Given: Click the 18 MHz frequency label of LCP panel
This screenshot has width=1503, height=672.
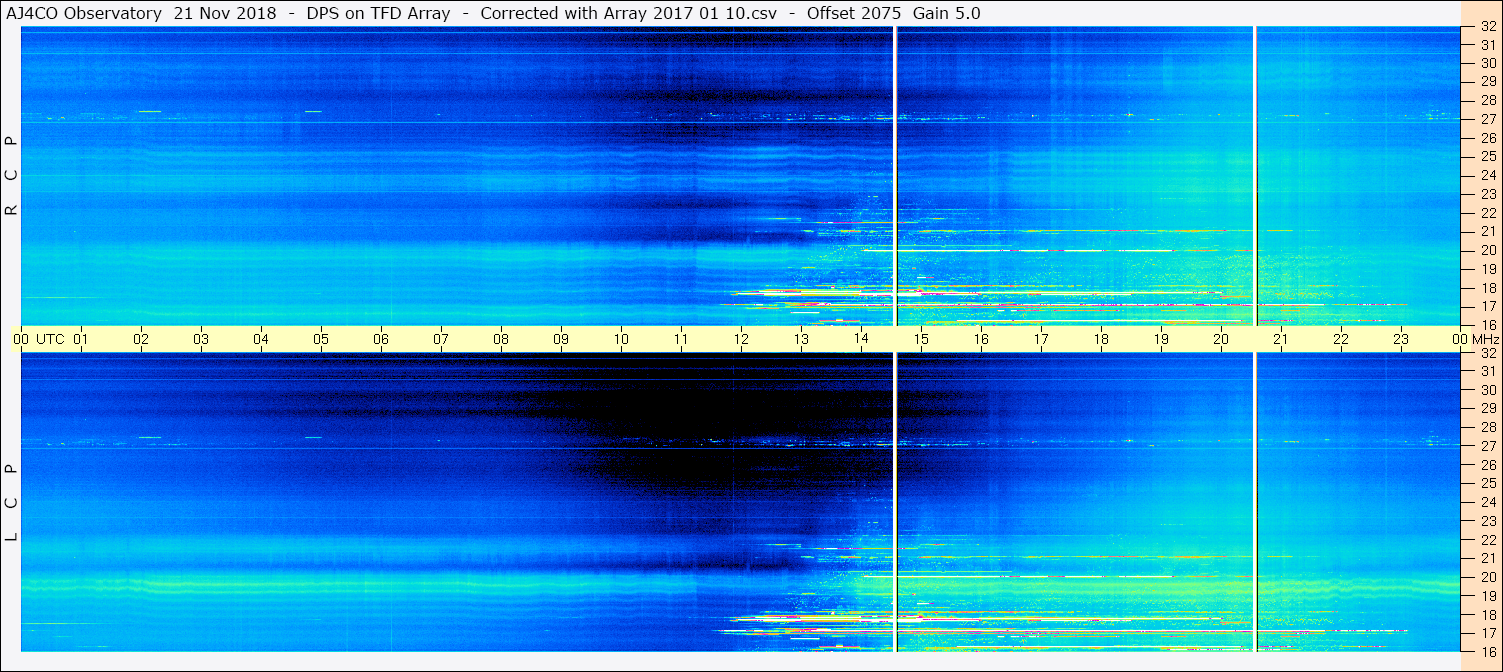Looking at the screenshot, I should tap(1487, 615).
